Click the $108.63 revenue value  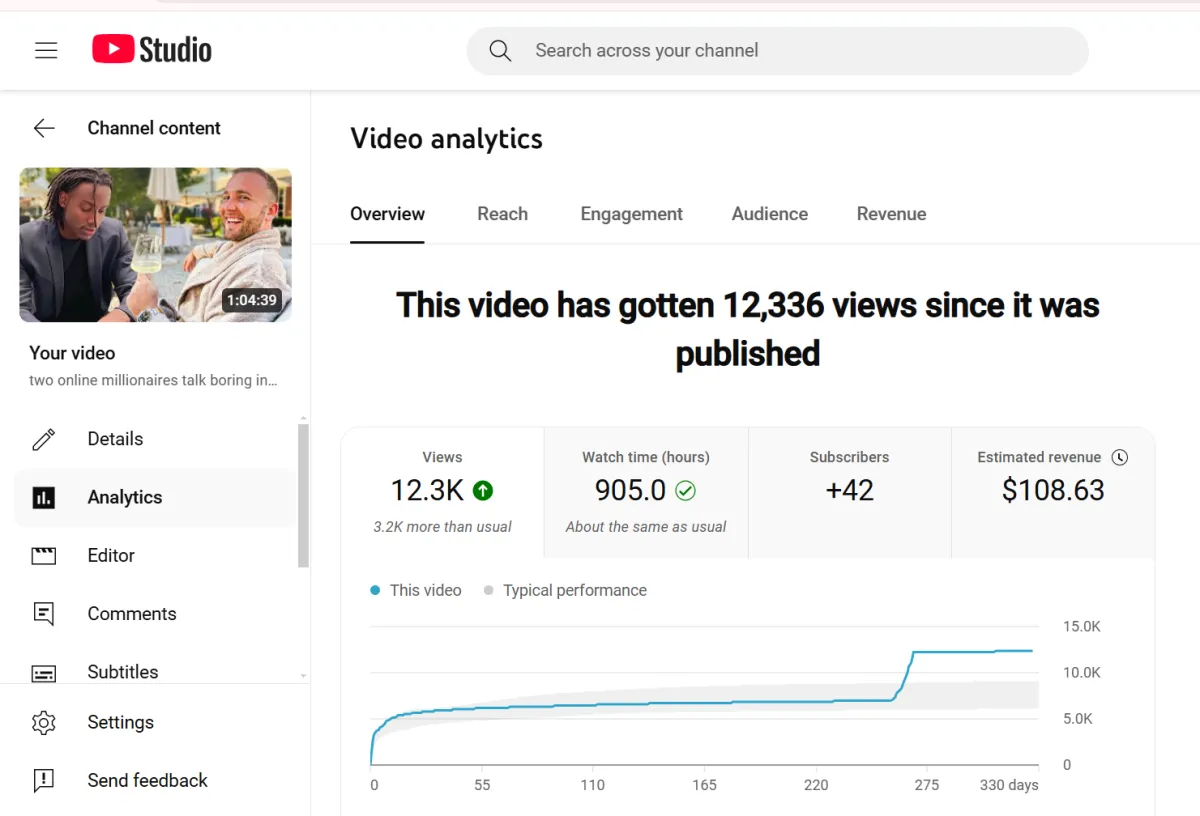point(1053,490)
